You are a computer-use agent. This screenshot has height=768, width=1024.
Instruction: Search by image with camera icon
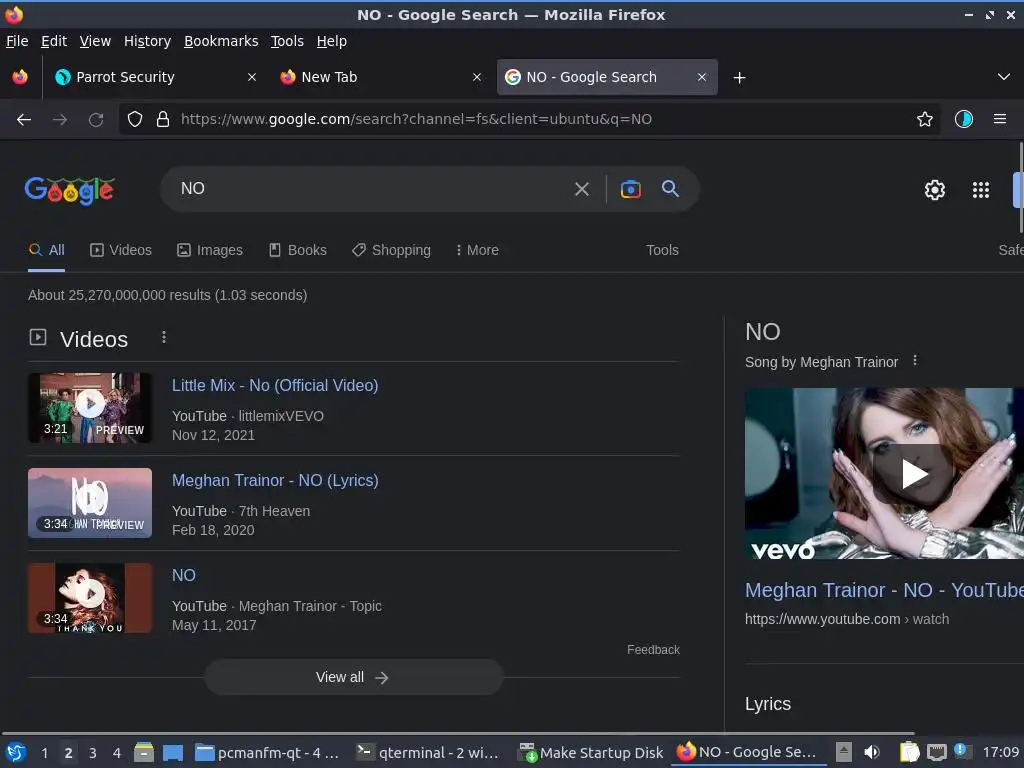(631, 189)
